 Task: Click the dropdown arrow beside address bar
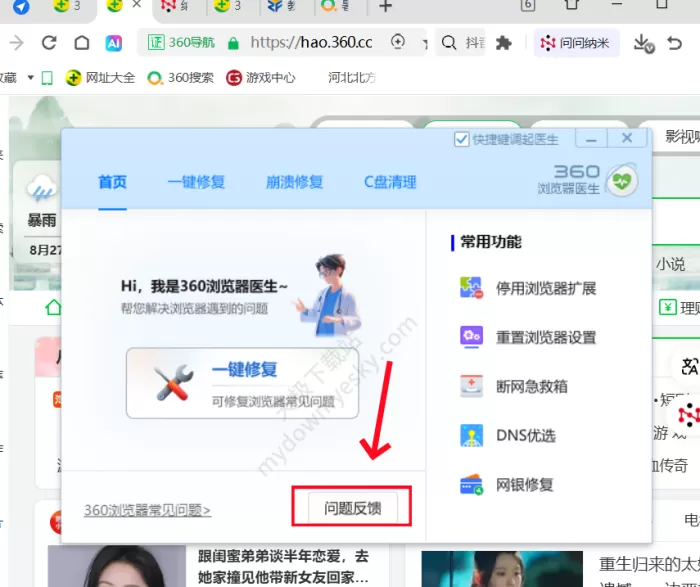(x=425, y=43)
